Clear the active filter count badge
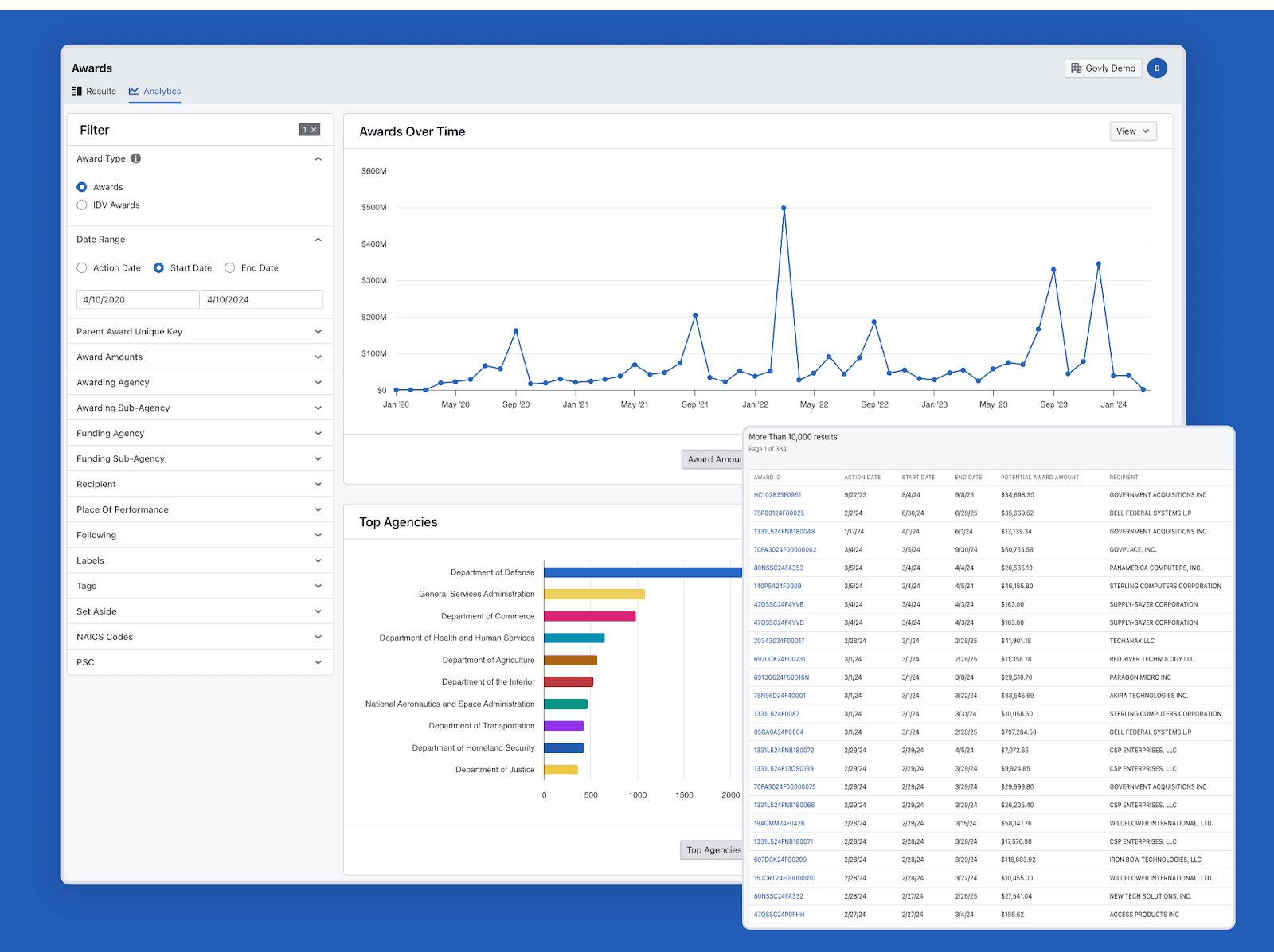Image resolution: width=1274 pixels, height=952 pixels. (x=310, y=130)
